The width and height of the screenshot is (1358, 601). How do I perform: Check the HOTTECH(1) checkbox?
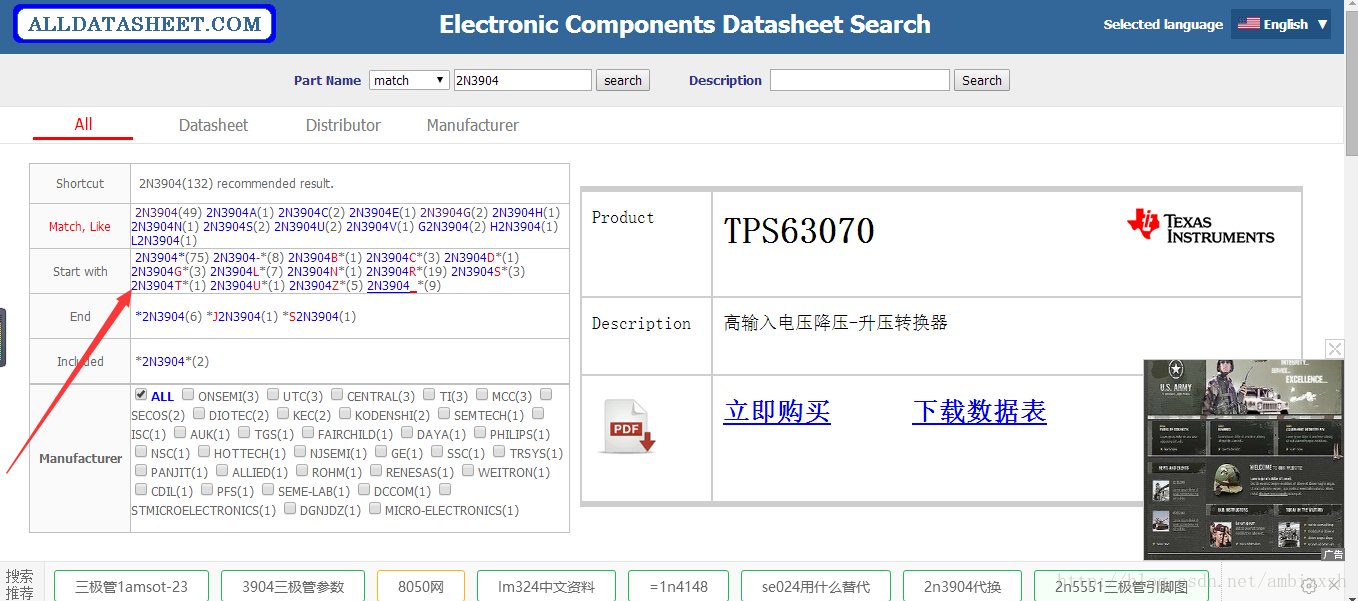[x=204, y=452]
